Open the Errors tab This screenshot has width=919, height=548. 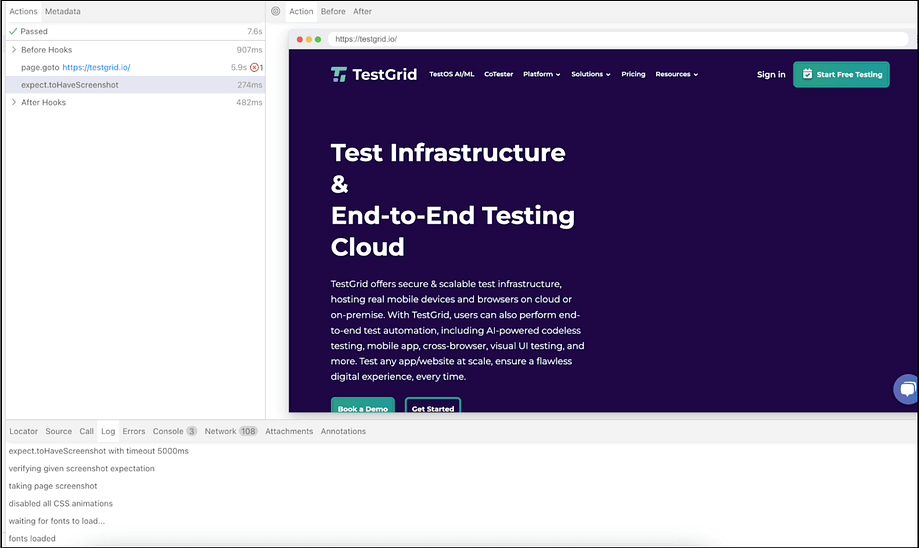(x=134, y=431)
